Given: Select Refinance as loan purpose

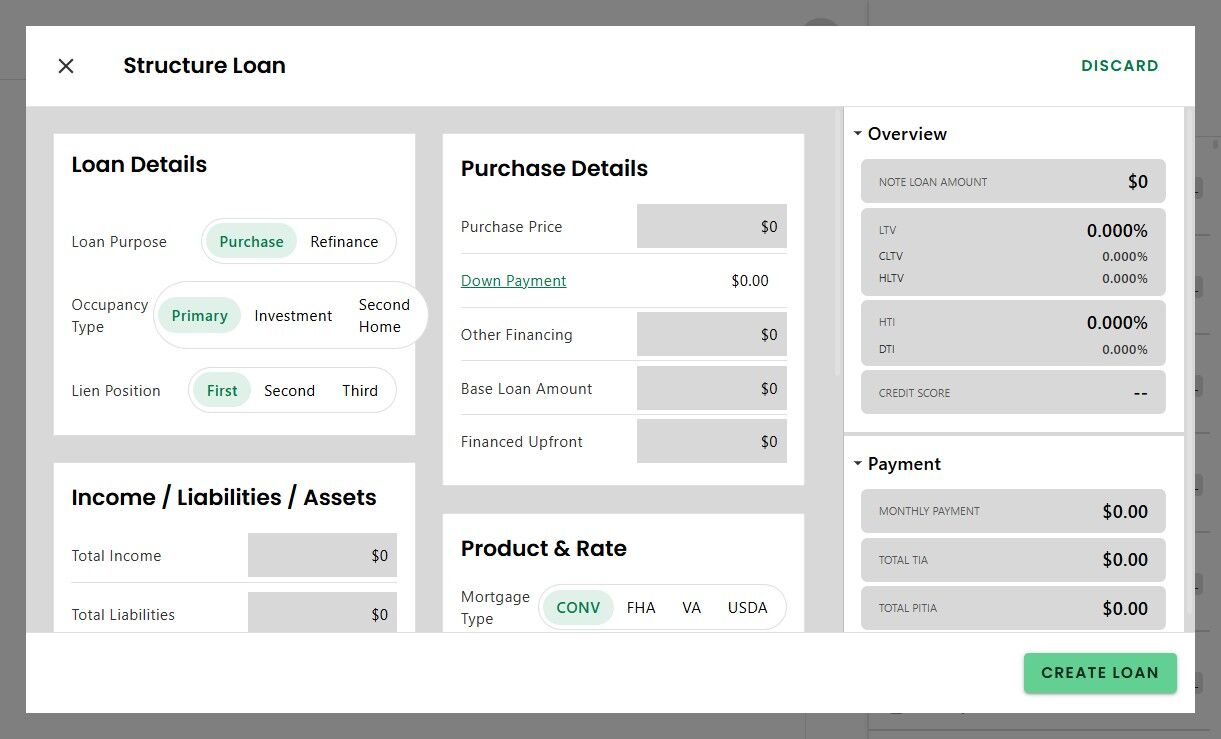Looking at the screenshot, I should click(344, 242).
